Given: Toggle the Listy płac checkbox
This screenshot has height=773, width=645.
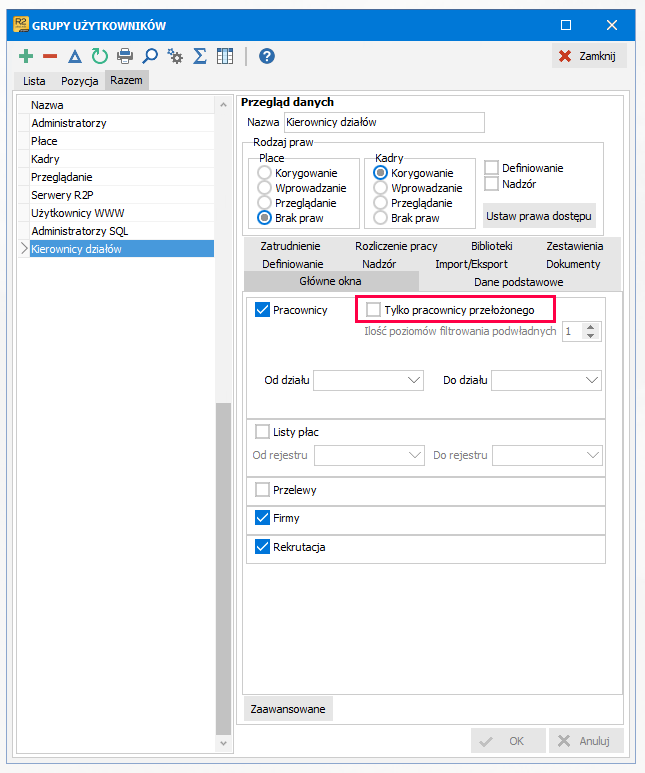Looking at the screenshot, I should [262, 432].
